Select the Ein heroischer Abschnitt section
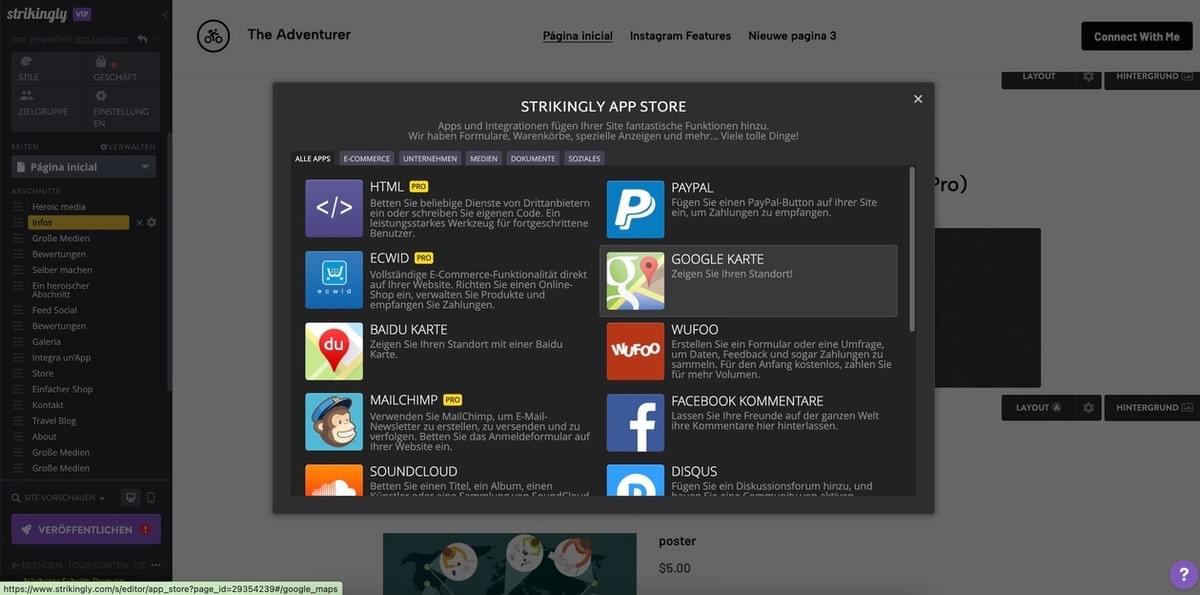 (x=61, y=290)
